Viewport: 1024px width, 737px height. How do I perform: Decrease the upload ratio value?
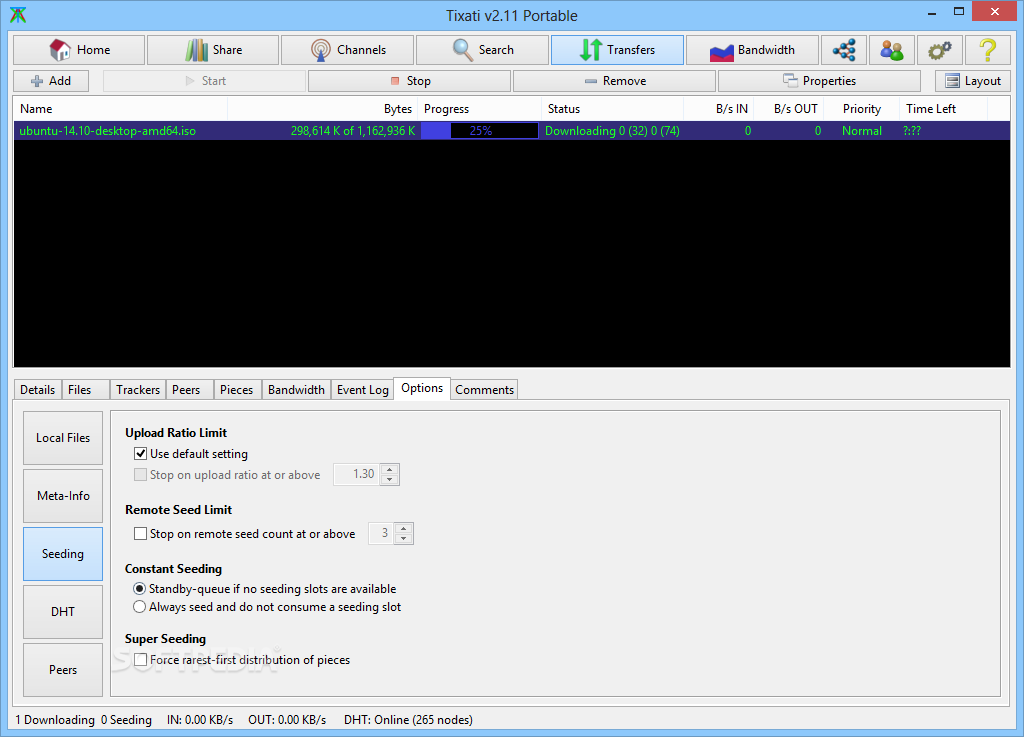click(390, 480)
